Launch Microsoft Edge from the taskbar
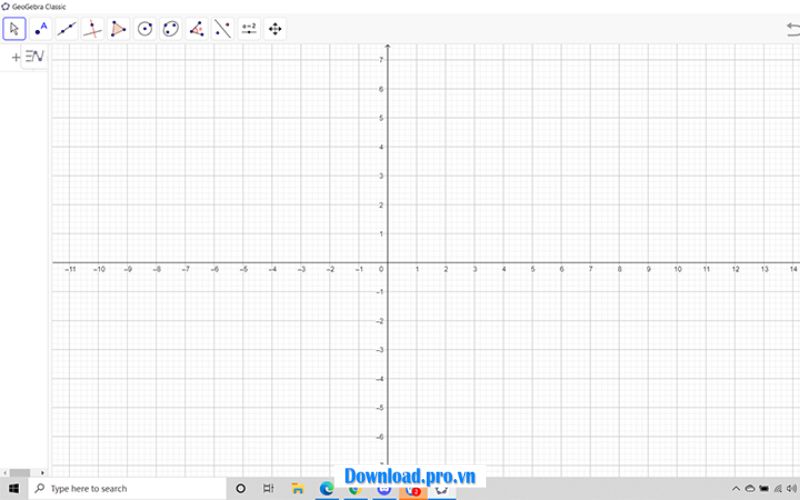Image resolution: width=800 pixels, height=500 pixels. tap(326, 489)
